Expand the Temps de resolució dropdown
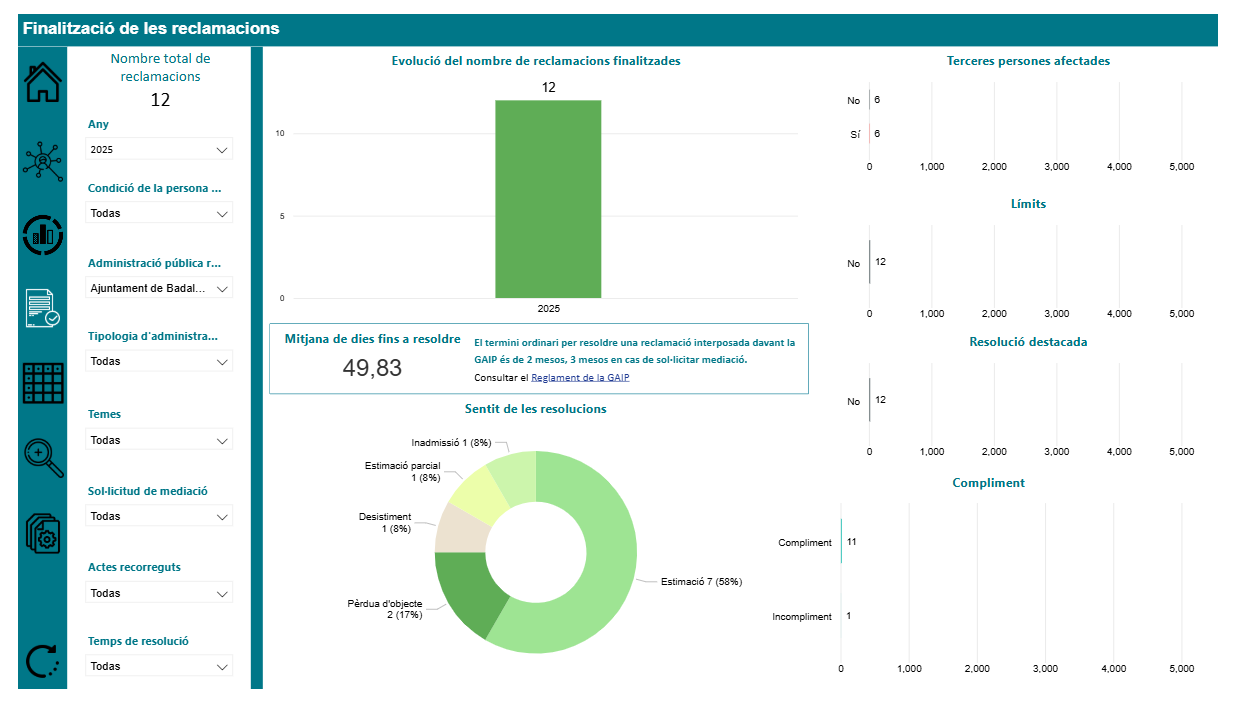This screenshot has height=717, width=1246. (159, 666)
